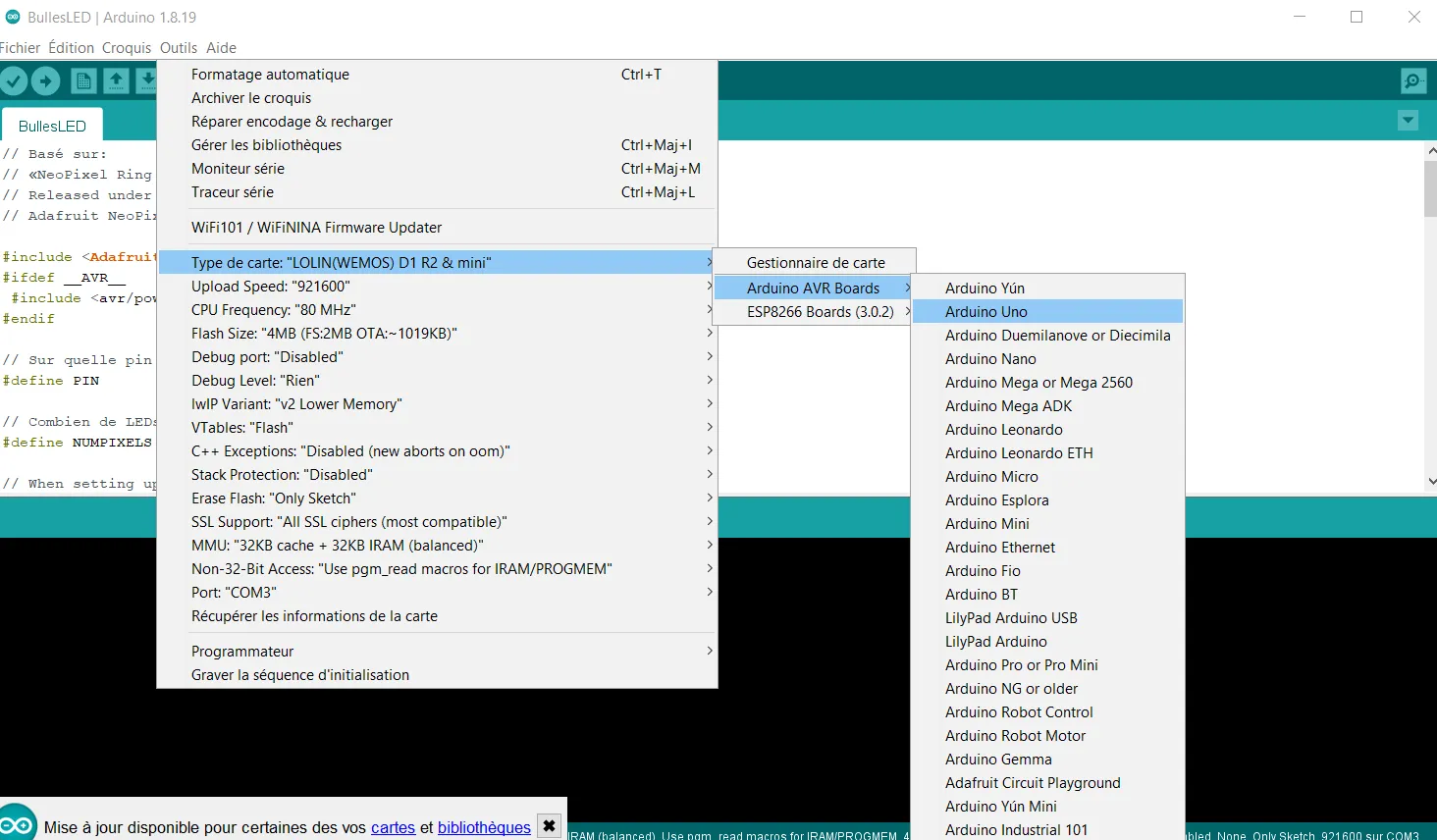Expand Port COM3 submenu
The image size is (1437, 840).
click(437, 593)
